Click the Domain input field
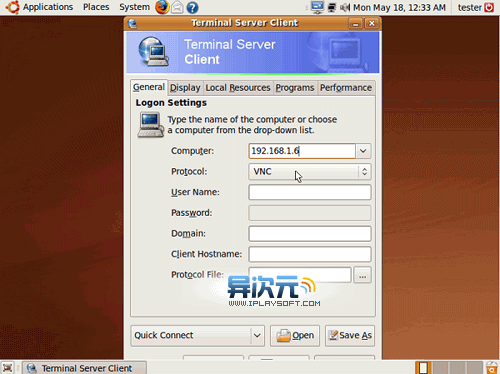Image resolution: width=500 pixels, height=374 pixels. 310,234
